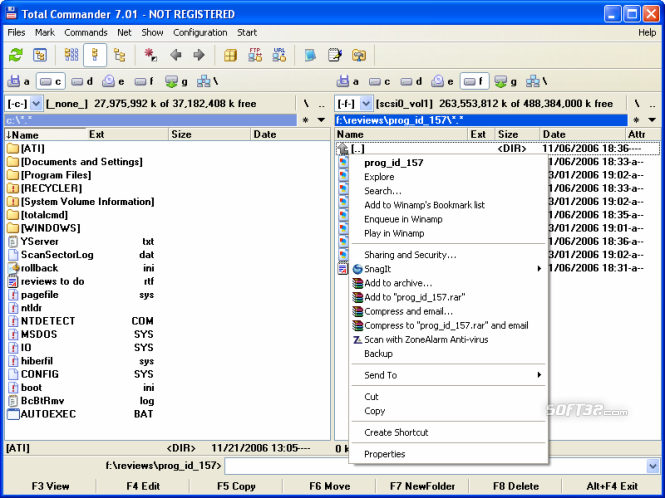The width and height of the screenshot is (665, 498).
Task: Go back with the left arrow icon
Action: [x=175, y=55]
